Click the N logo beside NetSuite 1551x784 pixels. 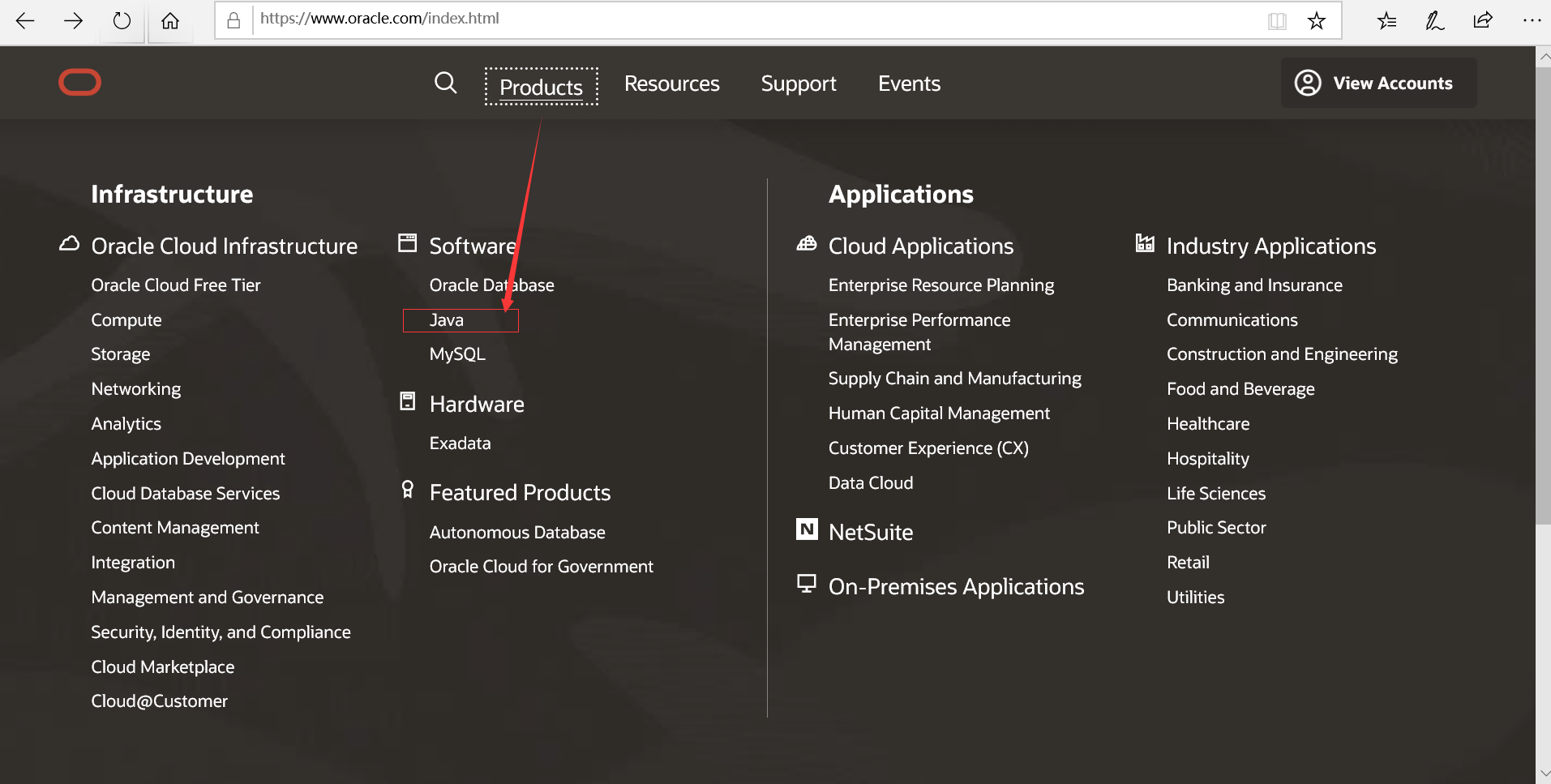807,529
